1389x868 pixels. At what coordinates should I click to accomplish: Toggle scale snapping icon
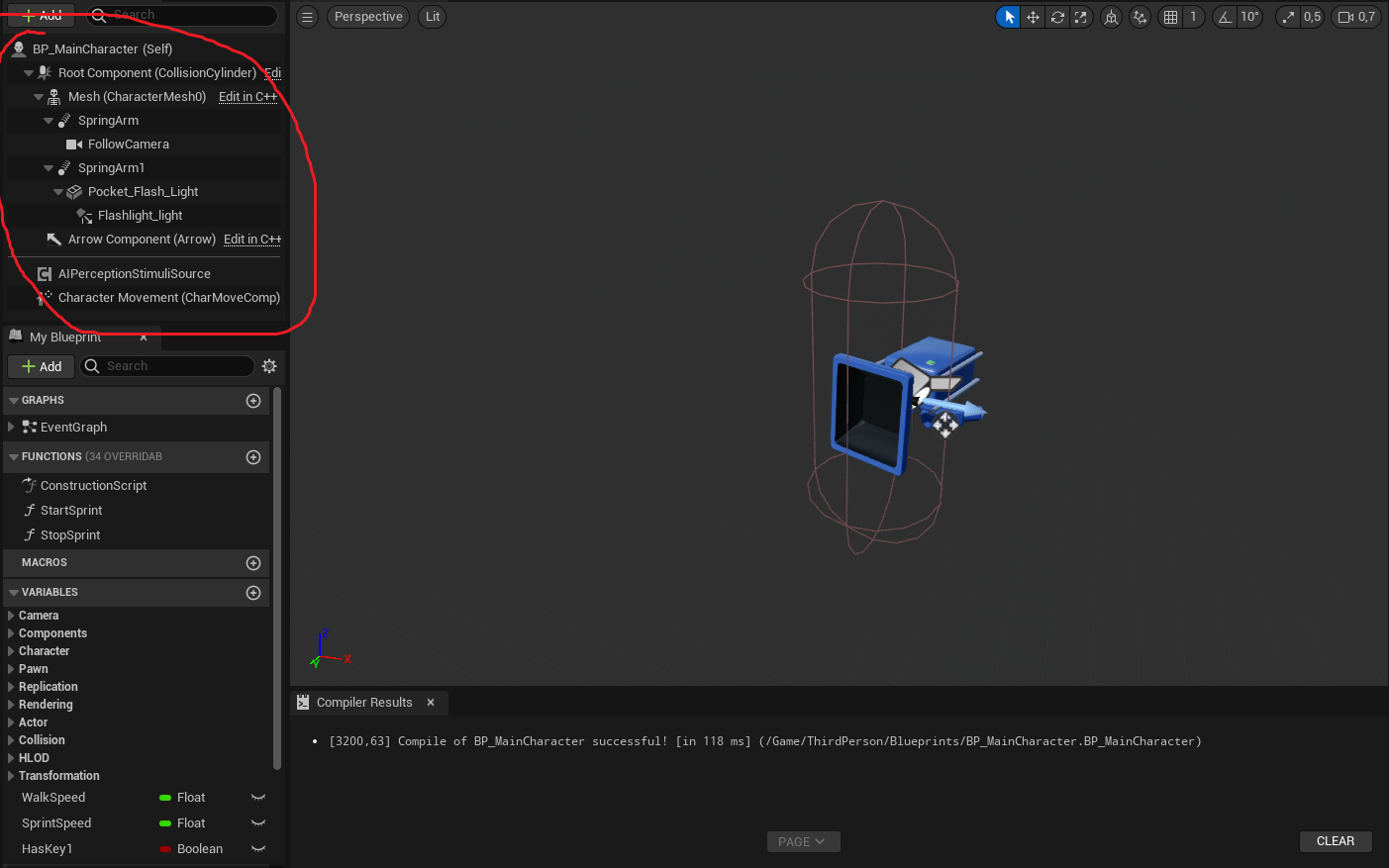[1288, 17]
